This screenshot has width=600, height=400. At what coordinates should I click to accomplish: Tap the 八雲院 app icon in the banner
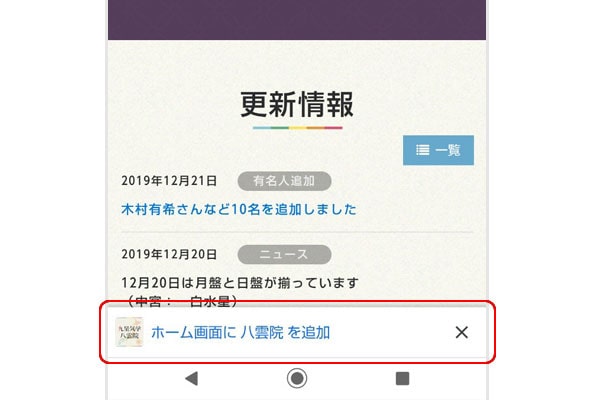pyautogui.click(x=129, y=332)
